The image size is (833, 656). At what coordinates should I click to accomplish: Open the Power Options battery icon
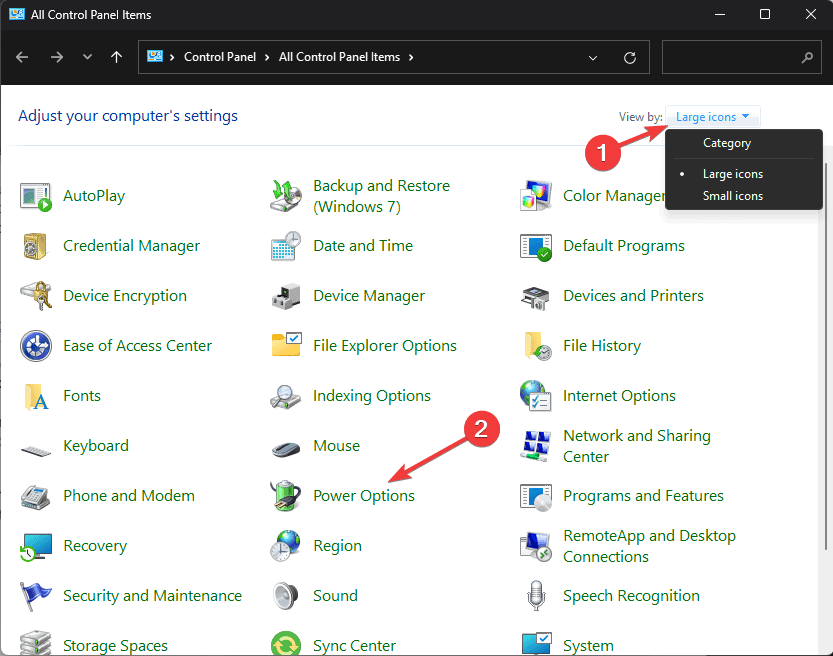click(286, 496)
